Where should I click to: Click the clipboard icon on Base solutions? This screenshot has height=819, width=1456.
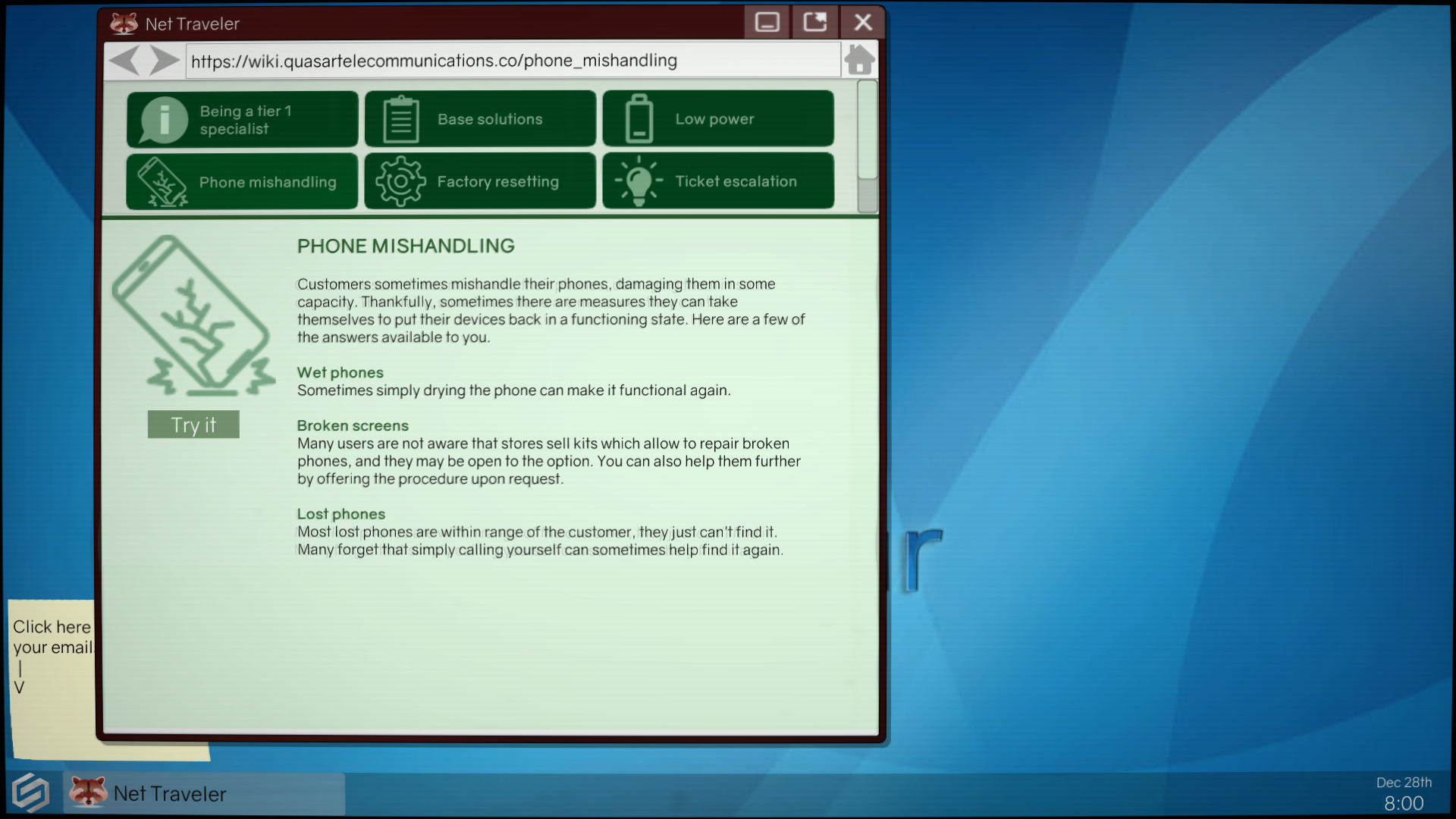pyautogui.click(x=401, y=119)
